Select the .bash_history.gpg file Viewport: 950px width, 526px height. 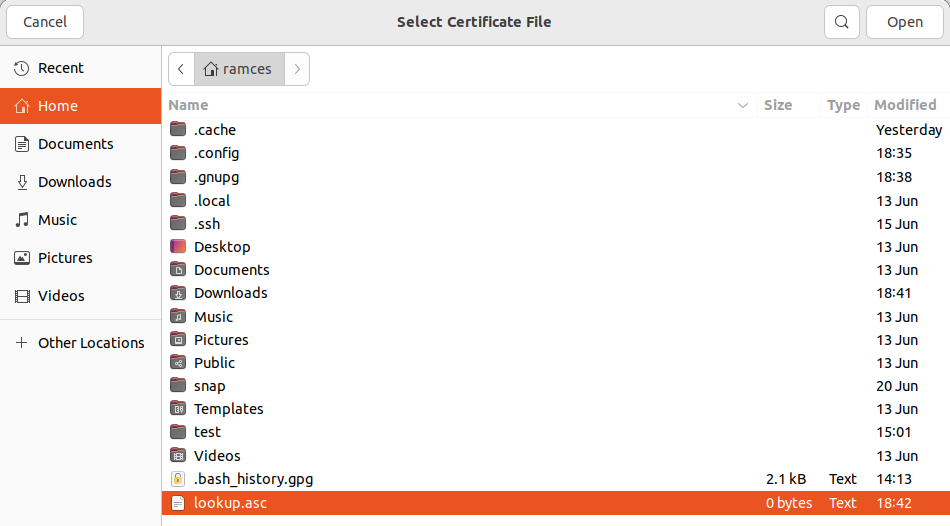coord(556,479)
